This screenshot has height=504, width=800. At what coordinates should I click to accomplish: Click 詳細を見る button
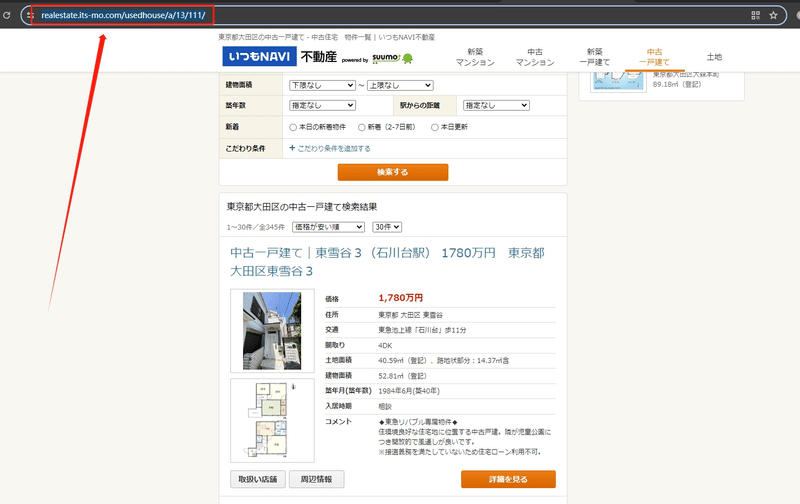point(508,479)
